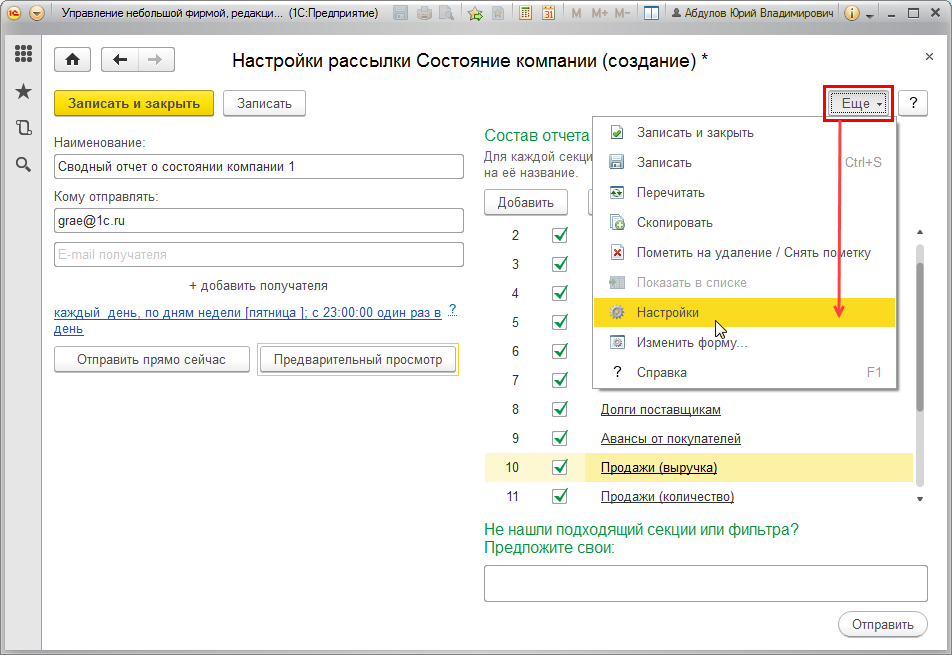Expand the arrow next to the info icon

pyautogui.click(x=870, y=16)
